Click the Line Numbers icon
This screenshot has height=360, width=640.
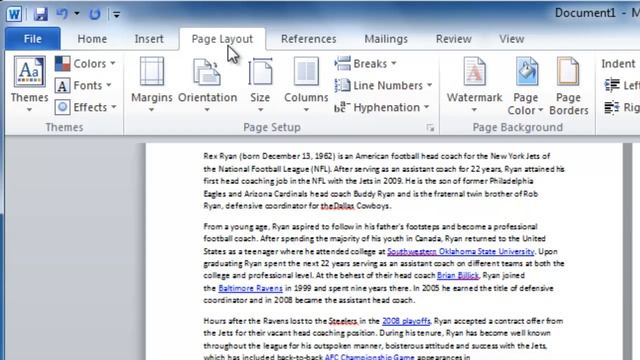[x=342, y=85]
